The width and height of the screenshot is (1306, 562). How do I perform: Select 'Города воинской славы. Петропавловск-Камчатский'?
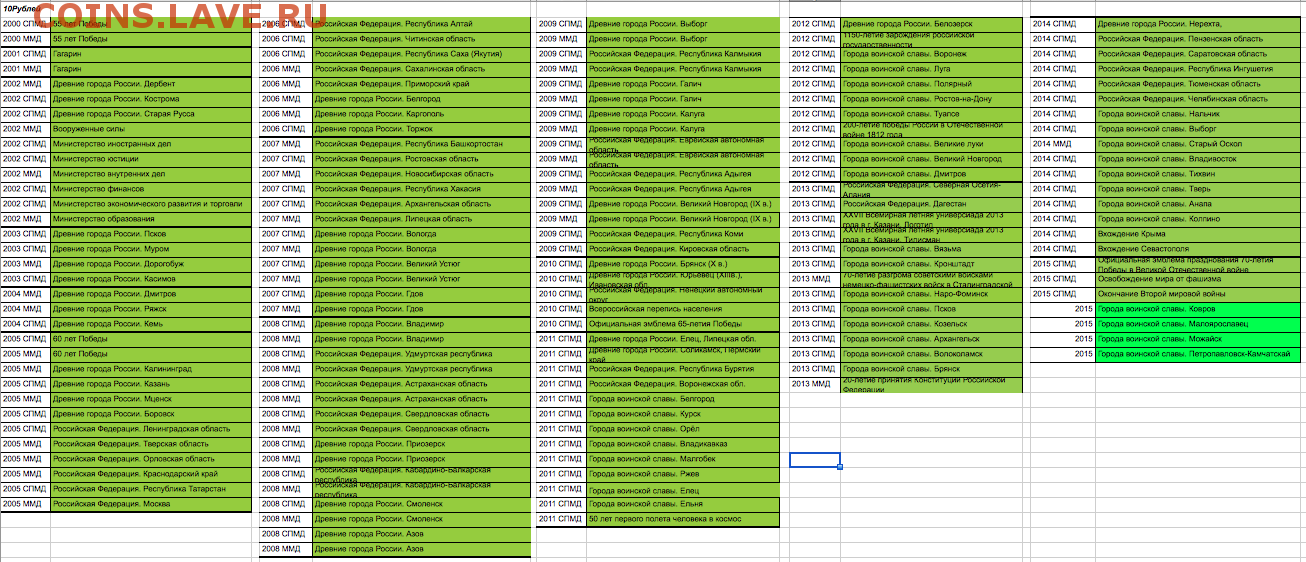point(1200,354)
